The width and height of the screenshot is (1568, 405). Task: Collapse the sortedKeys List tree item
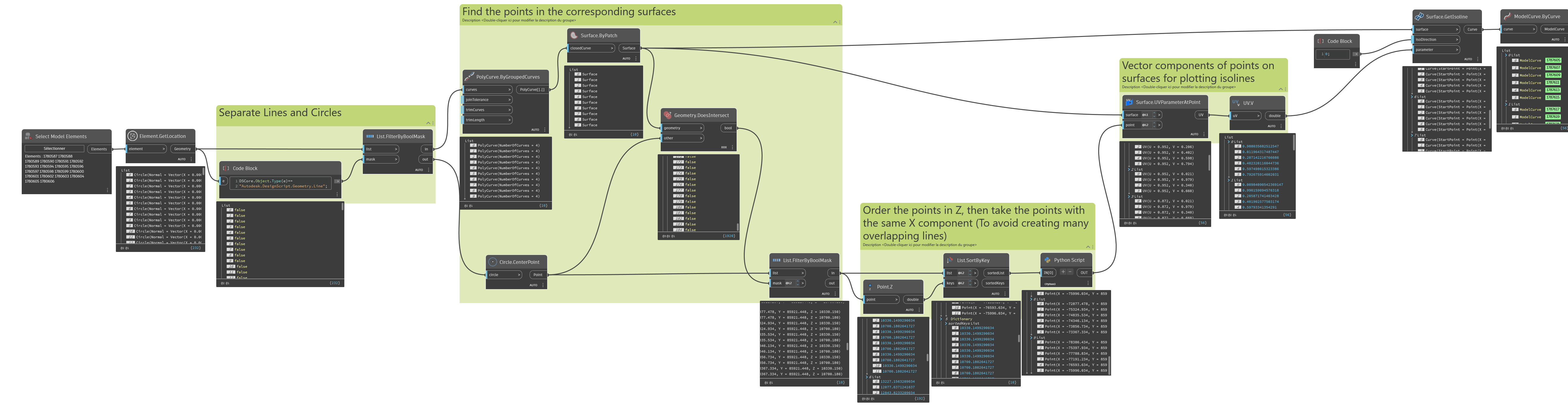(946, 323)
